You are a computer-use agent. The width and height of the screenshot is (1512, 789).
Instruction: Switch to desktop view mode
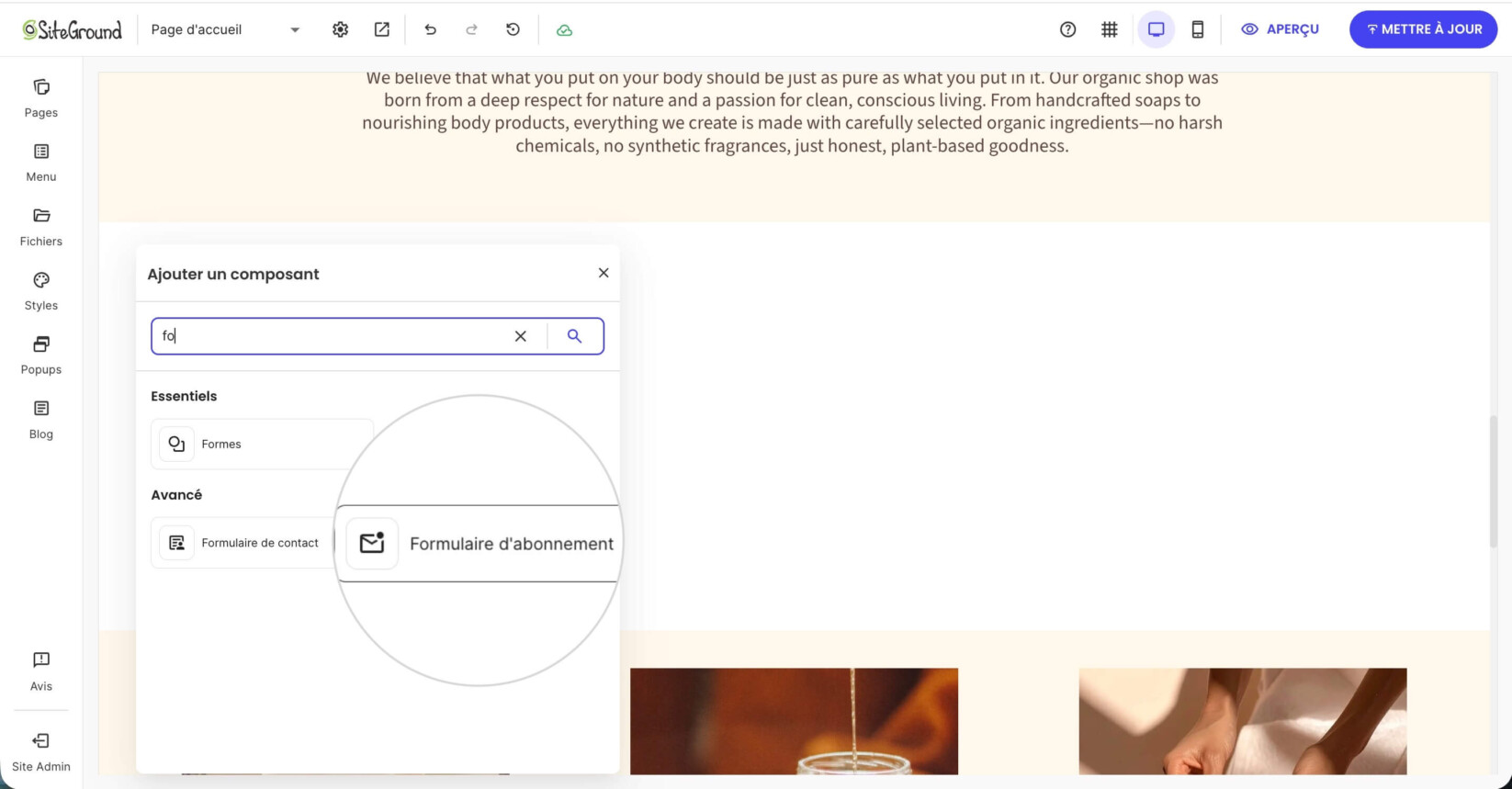[1156, 29]
